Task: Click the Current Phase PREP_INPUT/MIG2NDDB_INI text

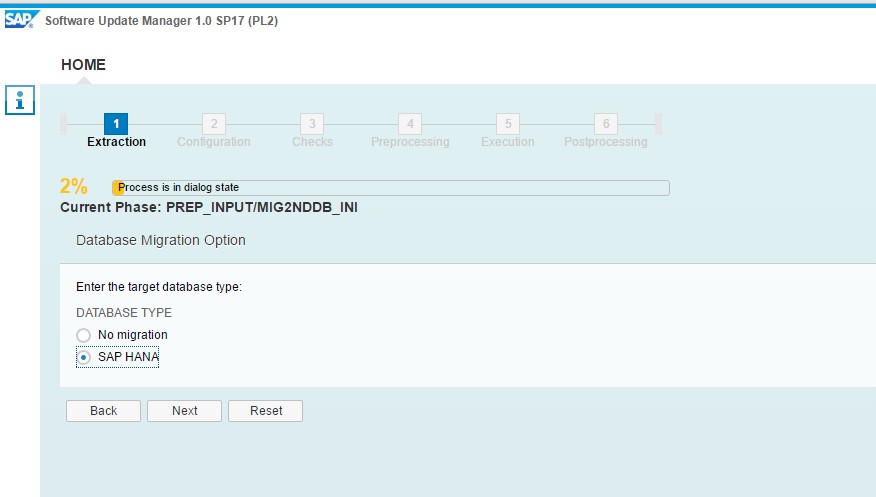Action: pyautogui.click(x=209, y=208)
